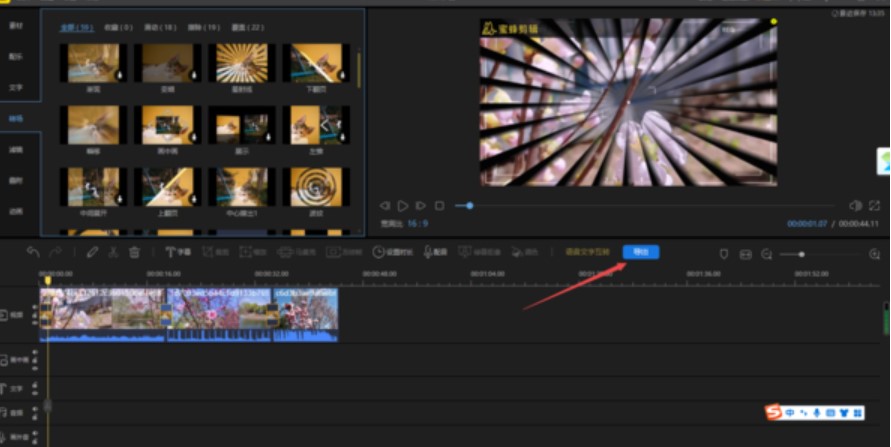Delete the selected clip with the trash icon

point(134,253)
